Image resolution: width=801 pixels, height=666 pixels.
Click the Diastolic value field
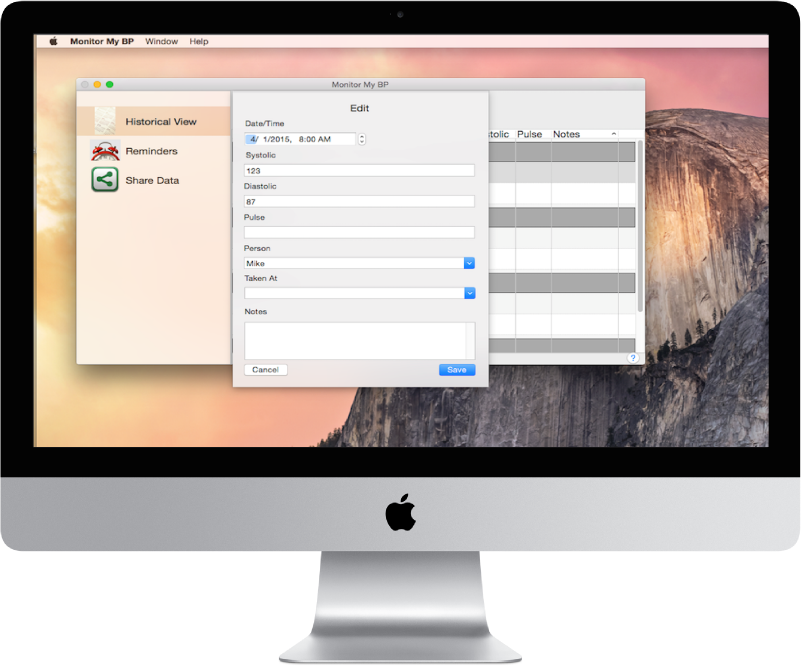359,200
